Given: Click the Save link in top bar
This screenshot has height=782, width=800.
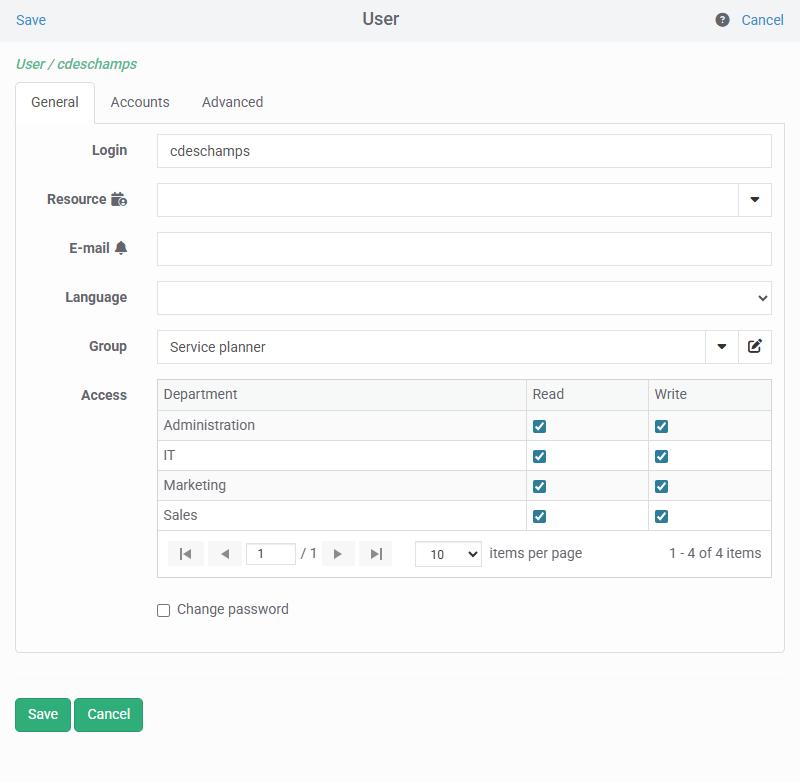Looking at the screenshot, I should coord(31,20).
